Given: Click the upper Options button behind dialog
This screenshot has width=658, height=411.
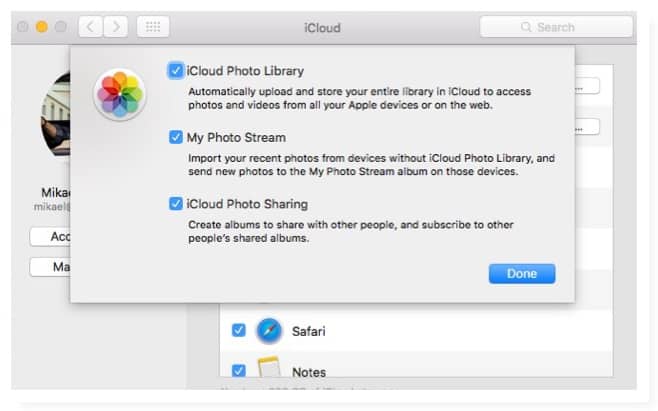Looking at the screenshot, I should 587,86.
